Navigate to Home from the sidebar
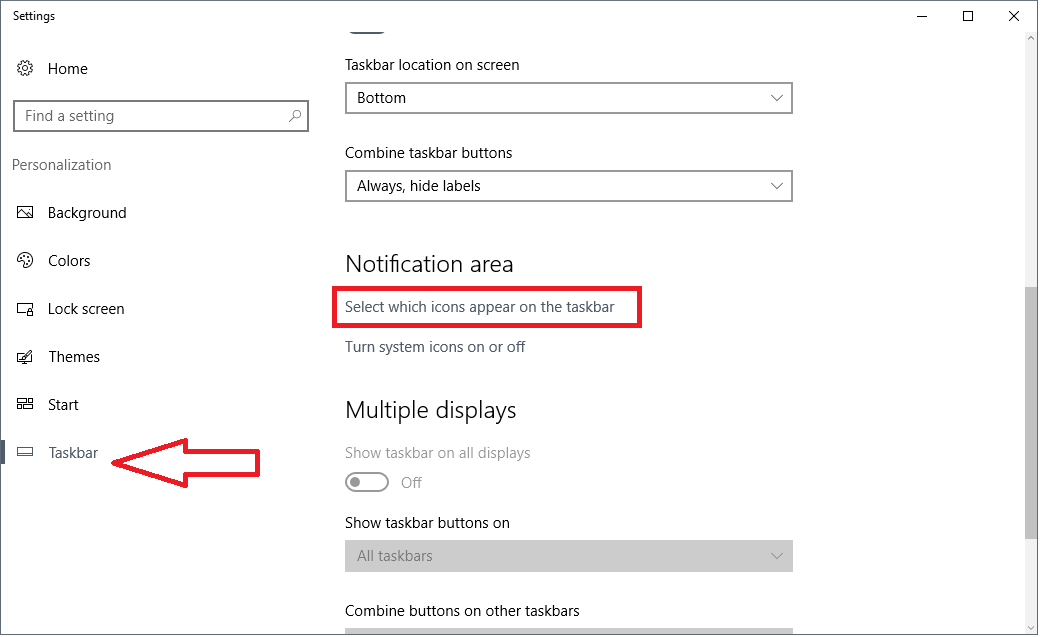 (67, 68)
